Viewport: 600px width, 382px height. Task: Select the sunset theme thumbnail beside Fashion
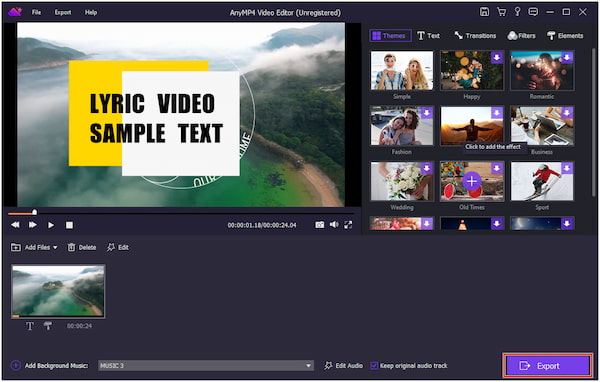click(472, 126)
